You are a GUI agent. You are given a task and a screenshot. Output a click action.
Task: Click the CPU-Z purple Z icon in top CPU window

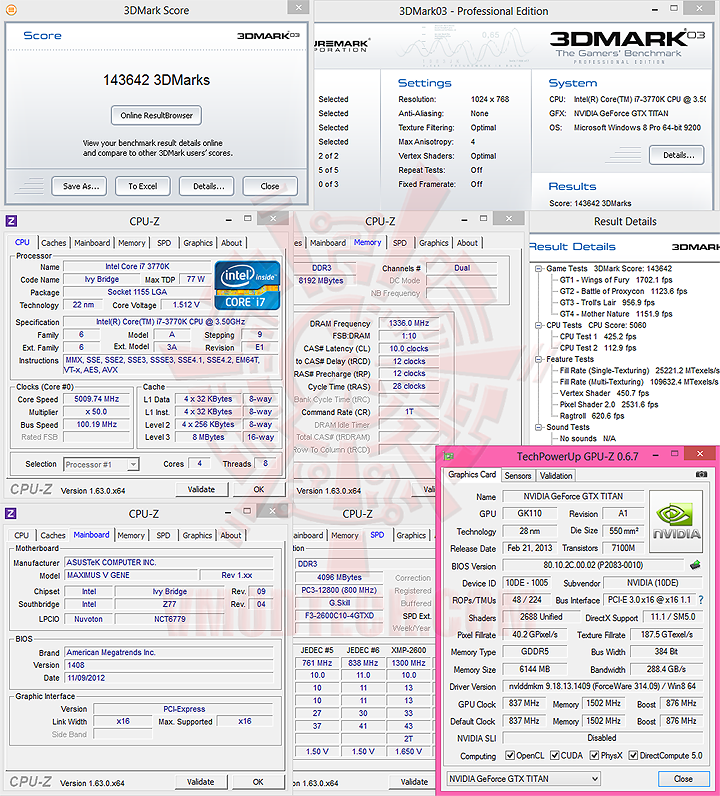coord(11,221)
